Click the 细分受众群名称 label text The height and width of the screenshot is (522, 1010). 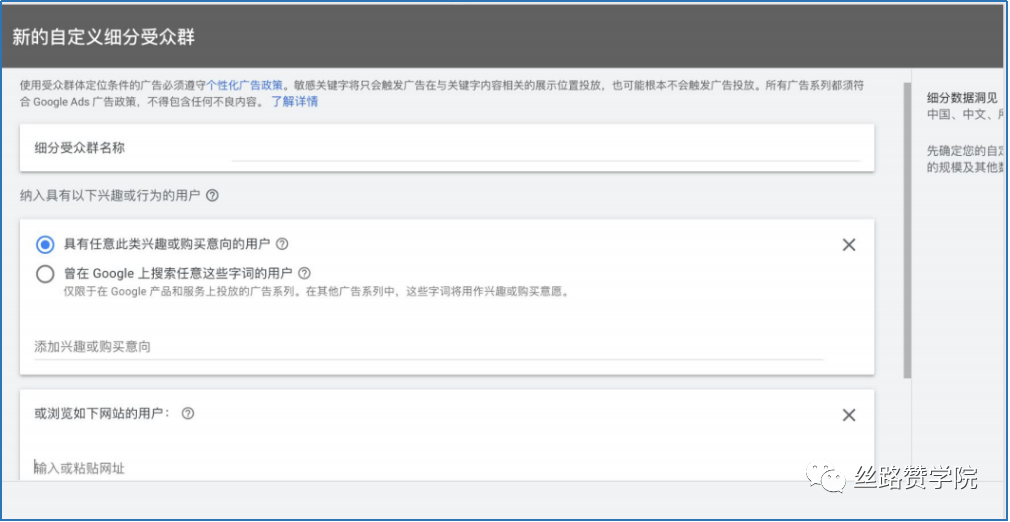(80, 148)
